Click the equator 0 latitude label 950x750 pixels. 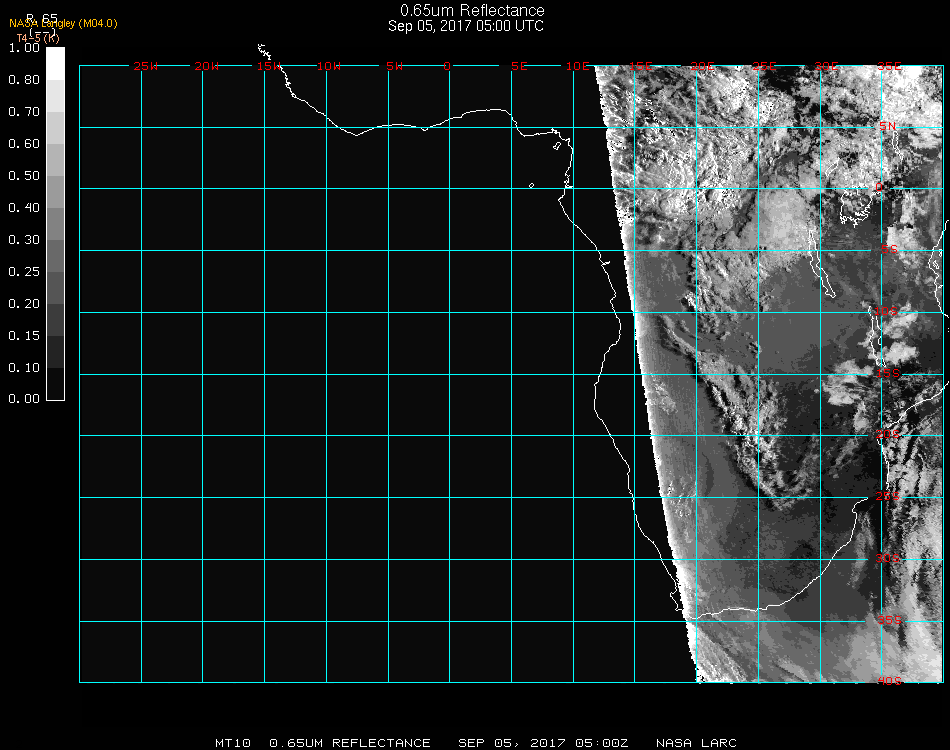(879, 187)
